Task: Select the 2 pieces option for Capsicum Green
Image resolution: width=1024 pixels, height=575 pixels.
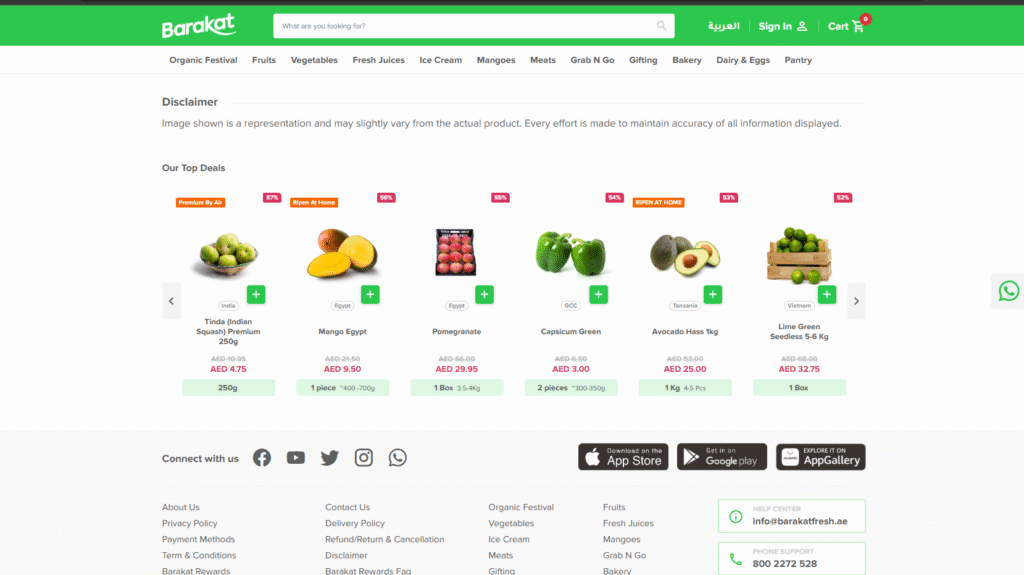Action: (x=571, y=387)
